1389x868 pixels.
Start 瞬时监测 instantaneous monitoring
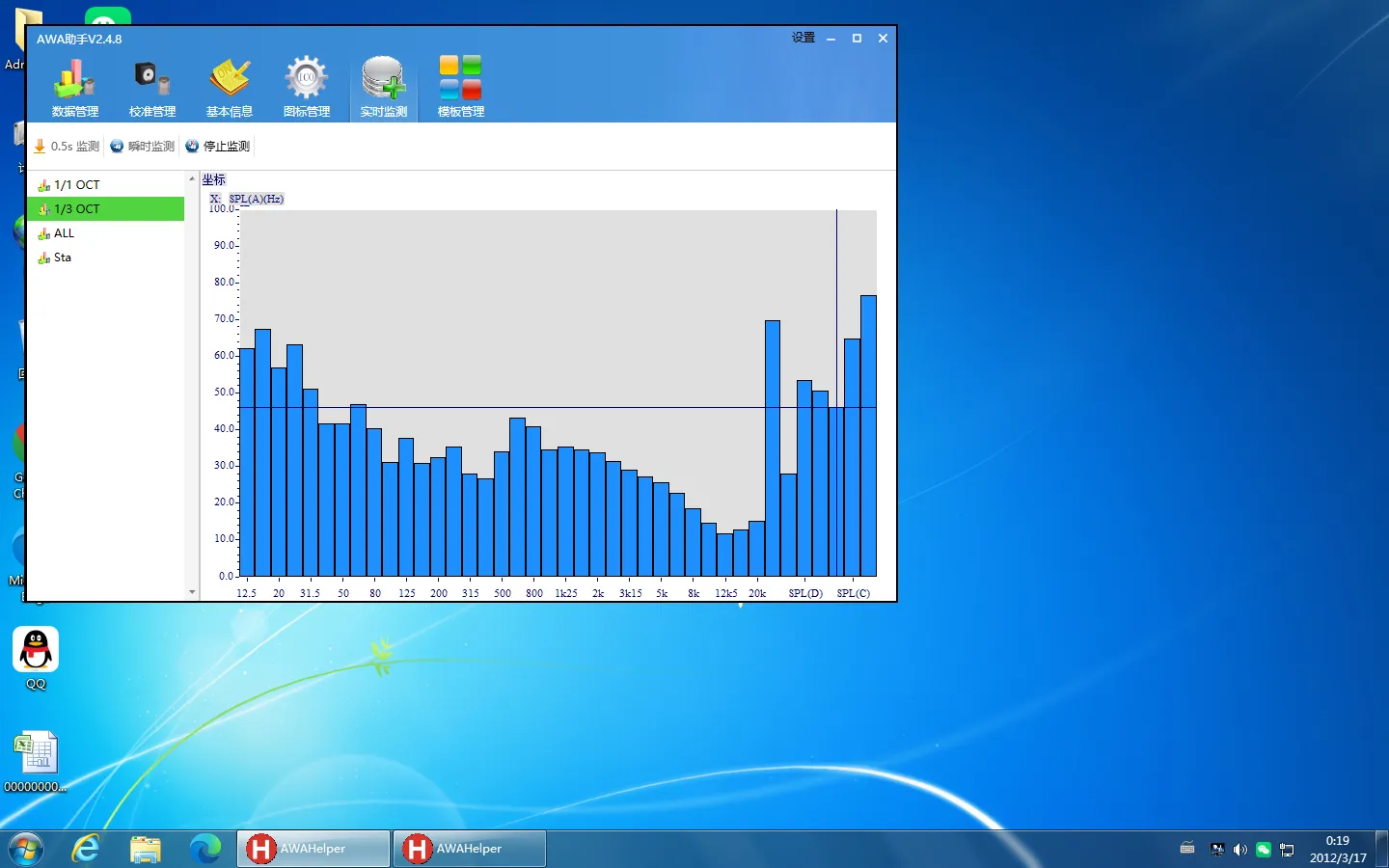tap(143, 147)
